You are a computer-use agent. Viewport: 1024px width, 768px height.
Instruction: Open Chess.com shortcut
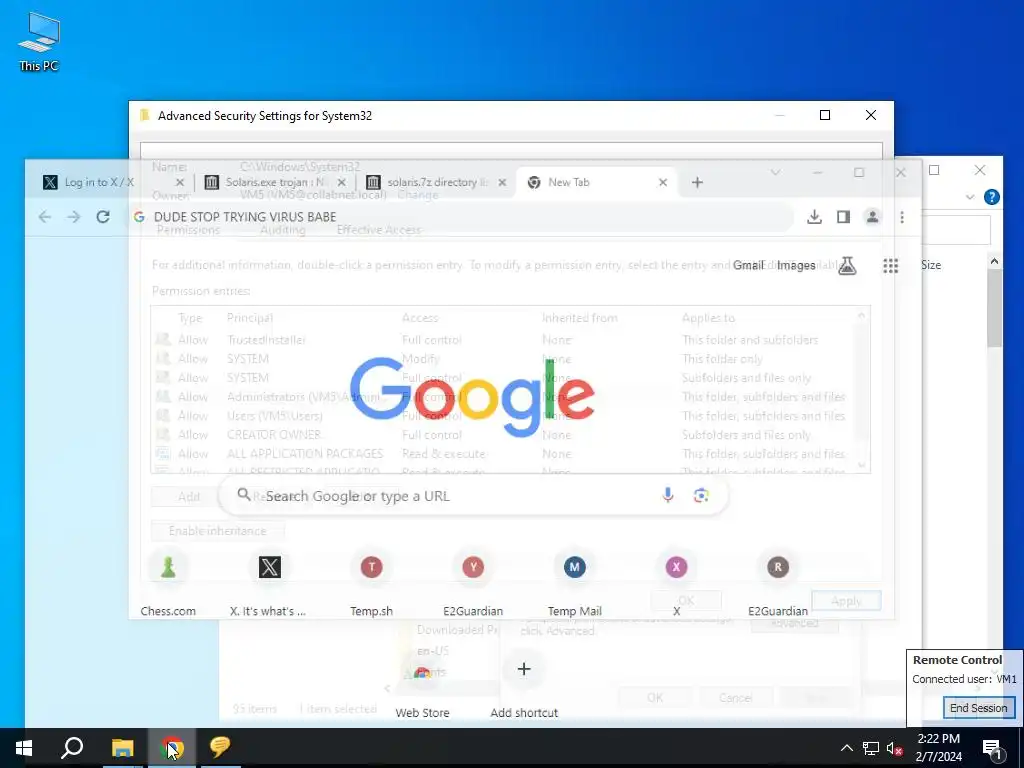pyautogui.click(x=168, y=581)
